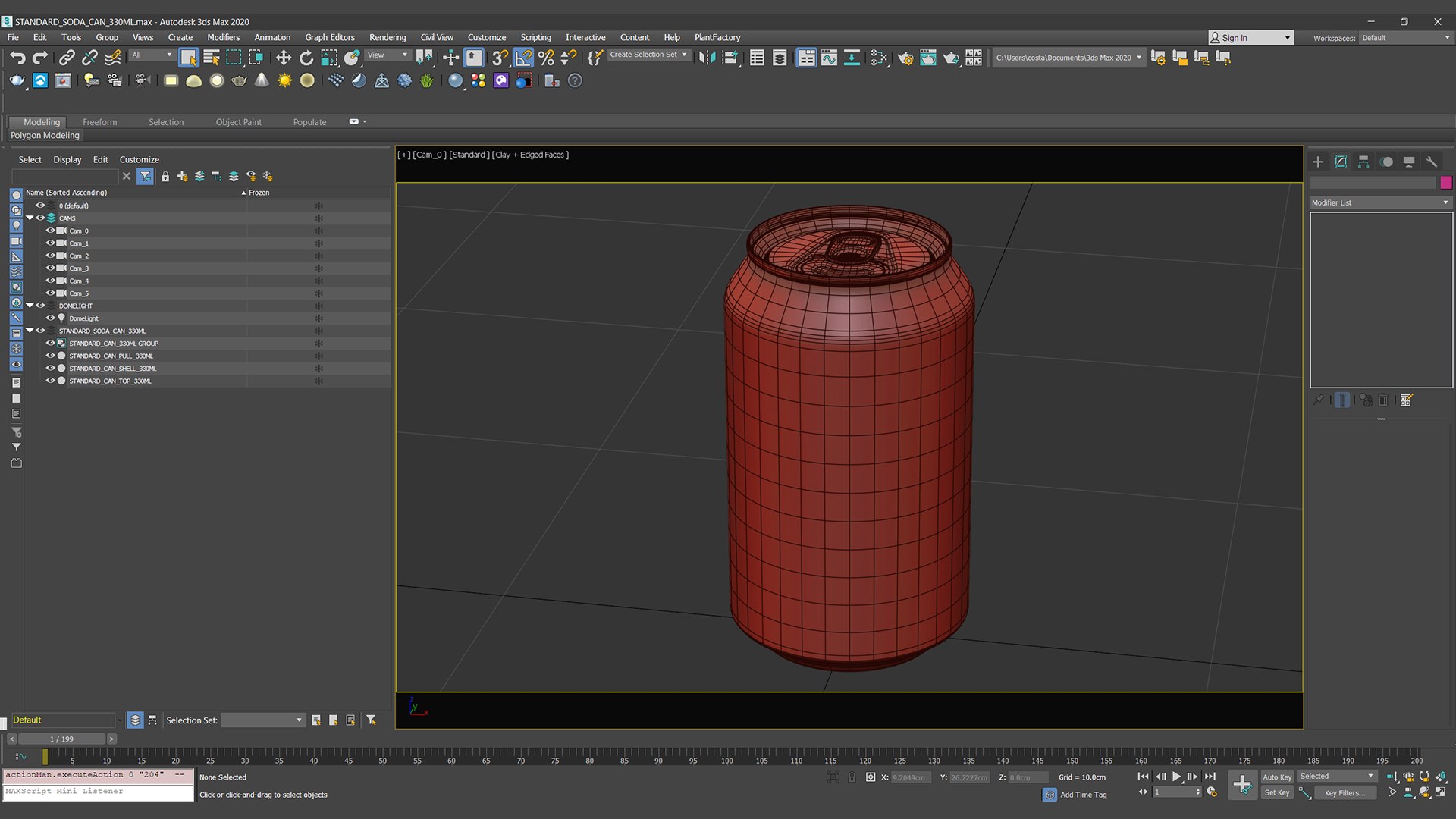Image resolution: width=1456 pixels, height=819 pixels.
Task: Open the Rendering menu
Action: 388,37
